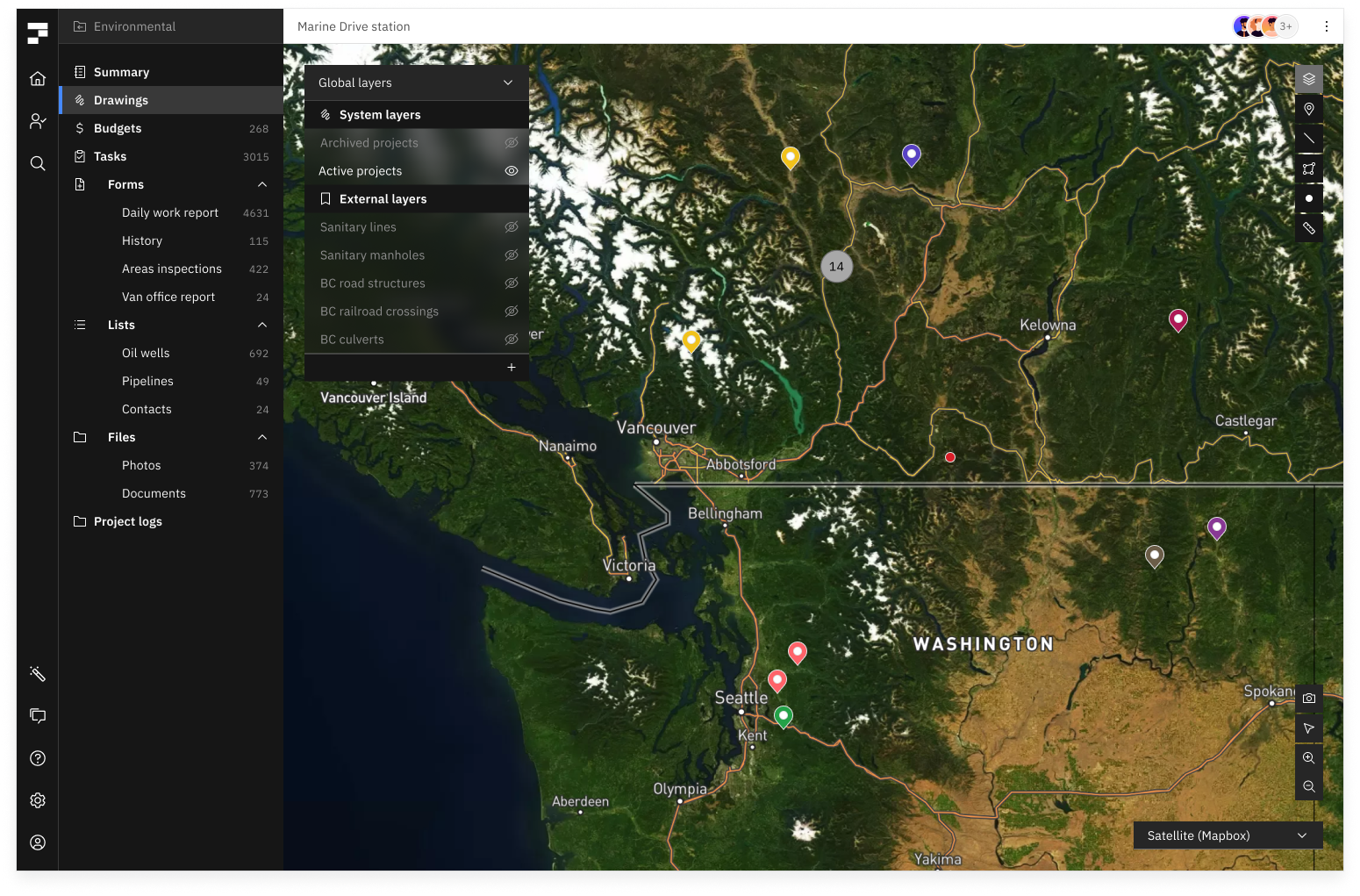This screenshot has height=896, width=1360.
Task: Open the Budgets menu item
Action: (118, 128)
